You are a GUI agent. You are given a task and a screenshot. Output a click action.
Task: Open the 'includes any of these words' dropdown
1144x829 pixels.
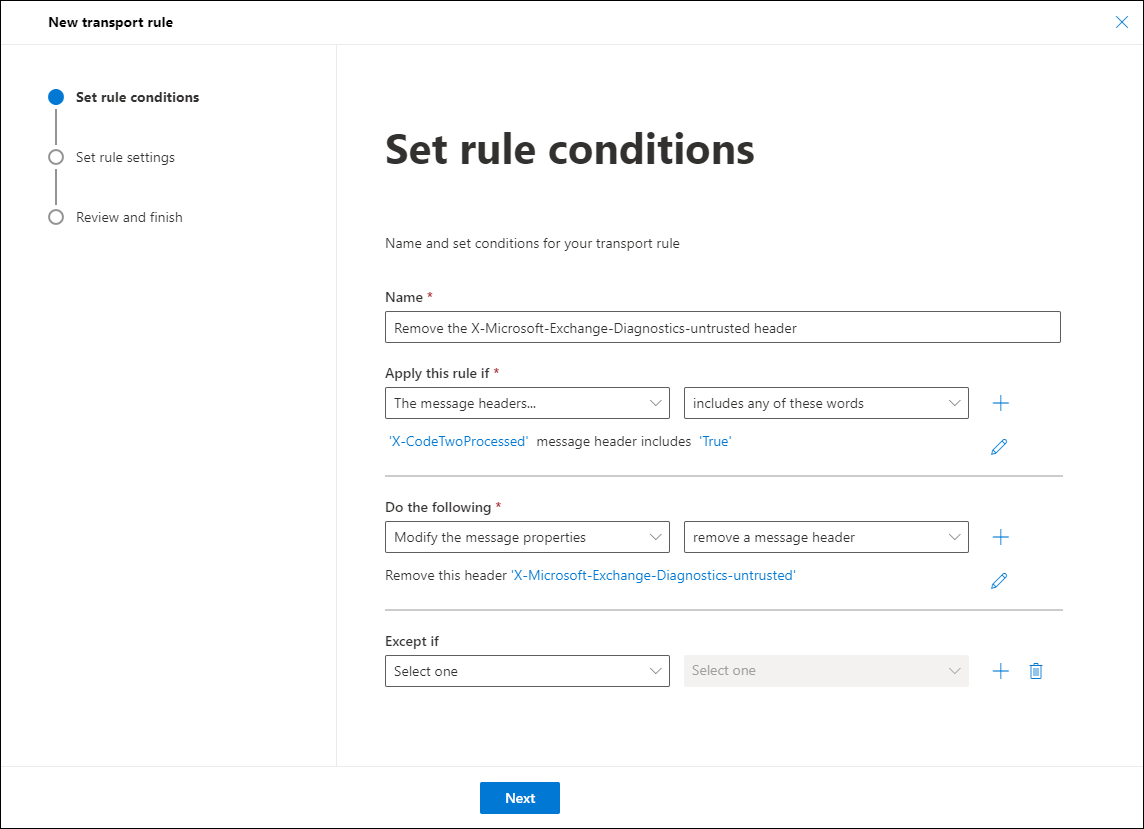pyautogui.click(x=826, y=402)
